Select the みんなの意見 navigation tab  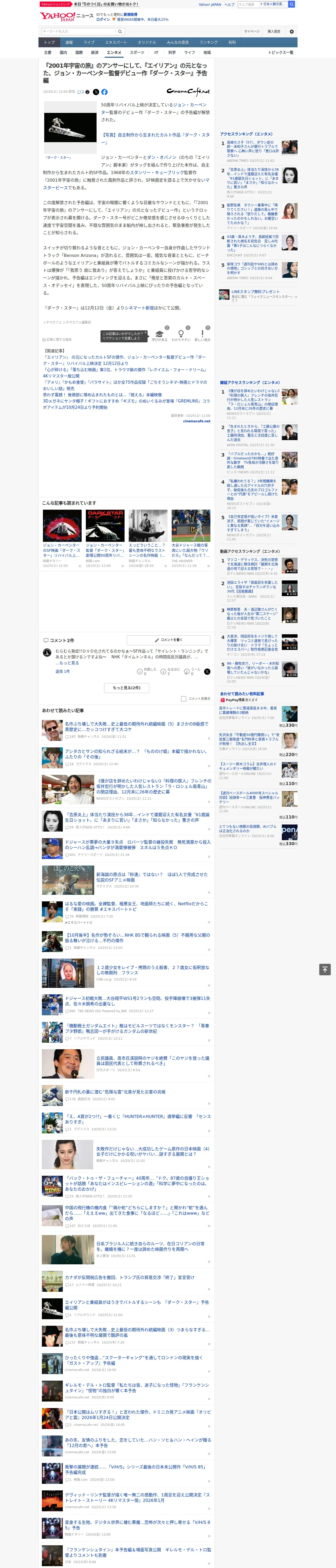coord(178,43)
